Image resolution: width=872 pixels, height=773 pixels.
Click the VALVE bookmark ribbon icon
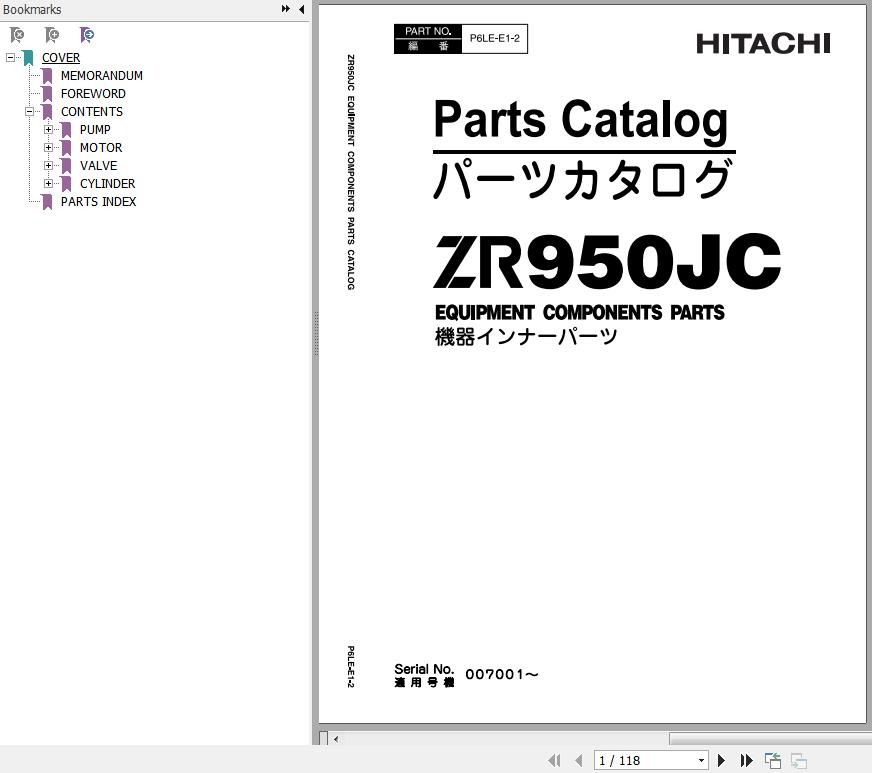[x=66, y=165]
